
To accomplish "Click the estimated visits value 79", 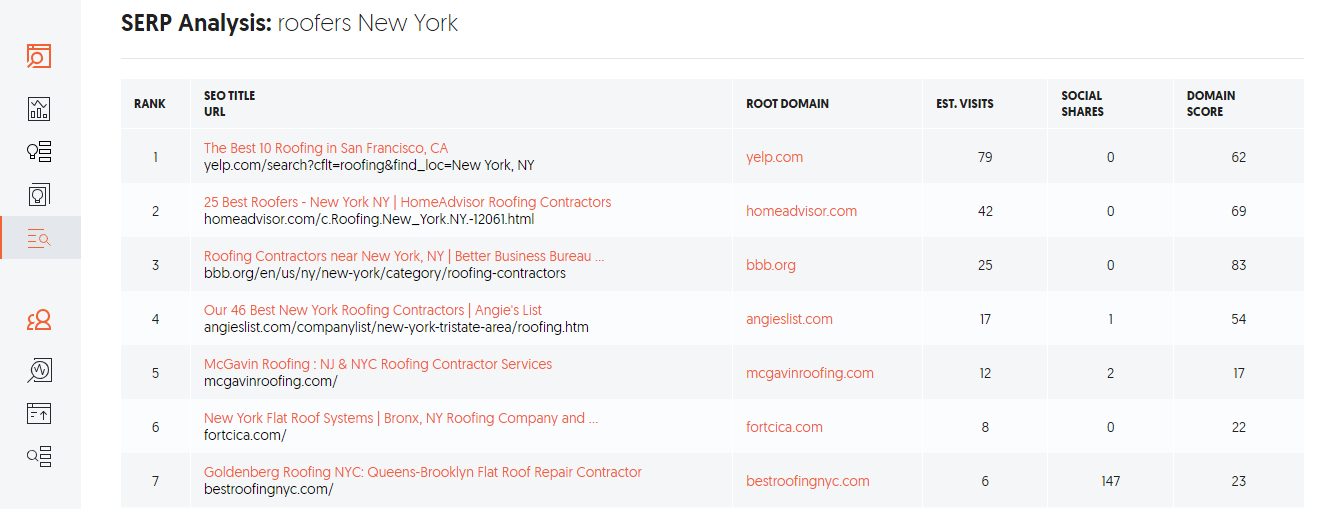I will pyautogui.click(x=985, y=157).
